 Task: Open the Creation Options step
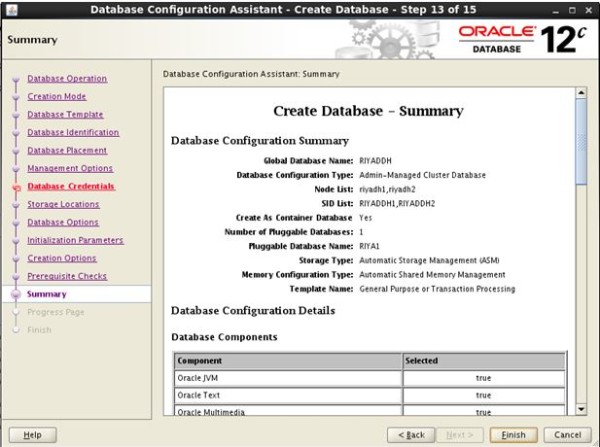(x=62, y=258)
